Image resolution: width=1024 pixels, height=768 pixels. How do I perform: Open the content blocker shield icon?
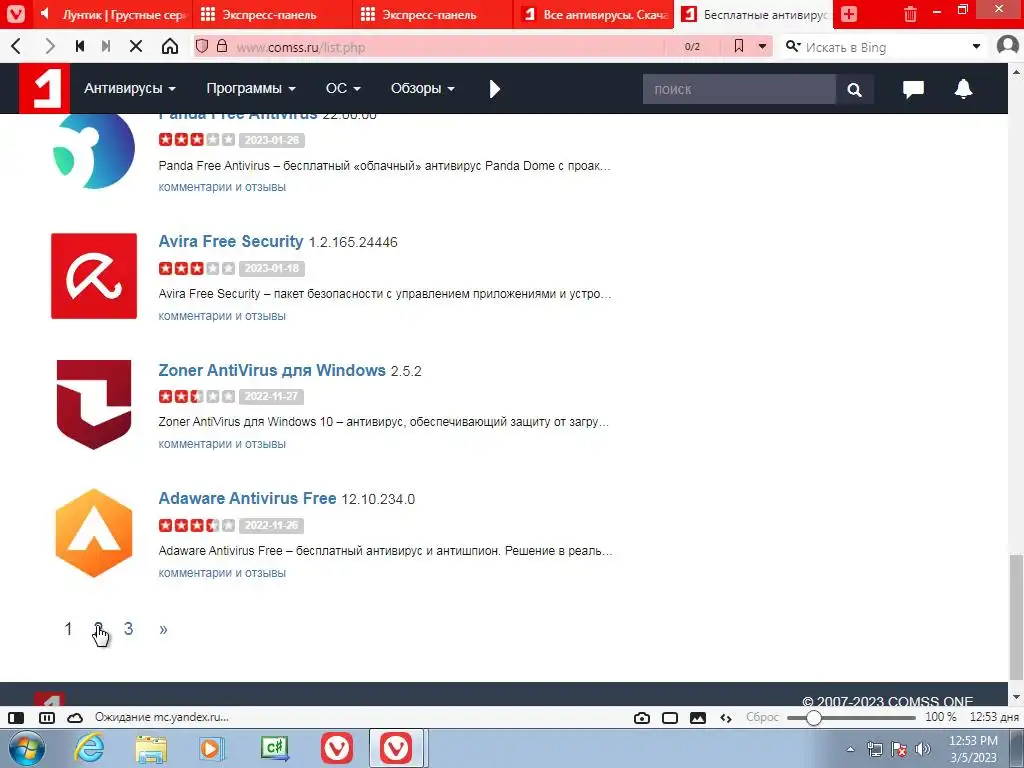(x=202, y=46)
